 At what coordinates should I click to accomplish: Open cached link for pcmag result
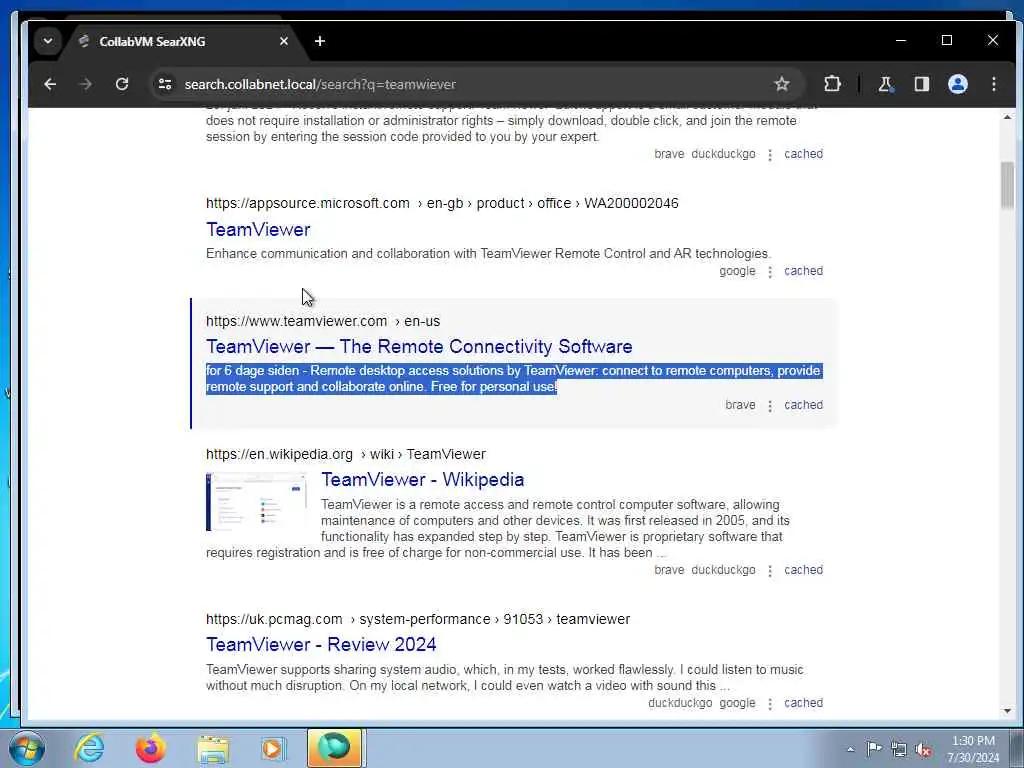pyautogui.click(x=803, y=703)
